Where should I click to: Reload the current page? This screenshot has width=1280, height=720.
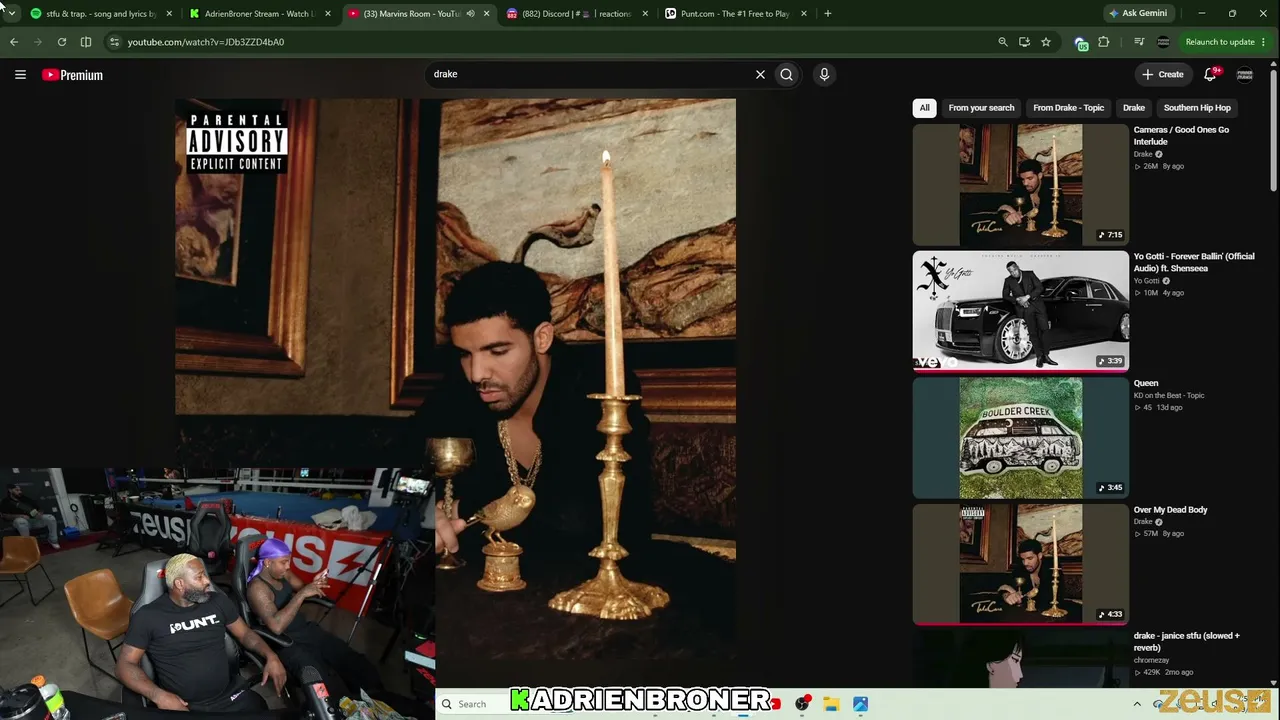[x=62, y=42]
